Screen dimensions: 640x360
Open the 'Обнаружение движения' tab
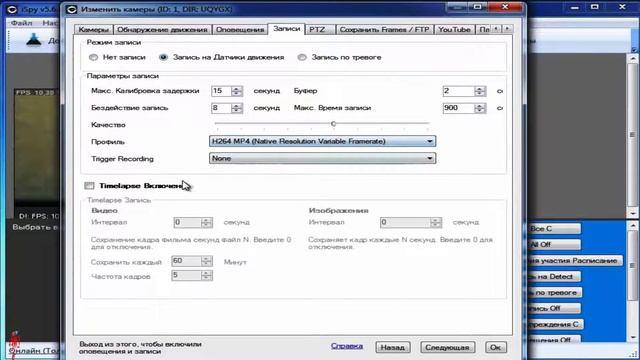(x=162, y=29)
